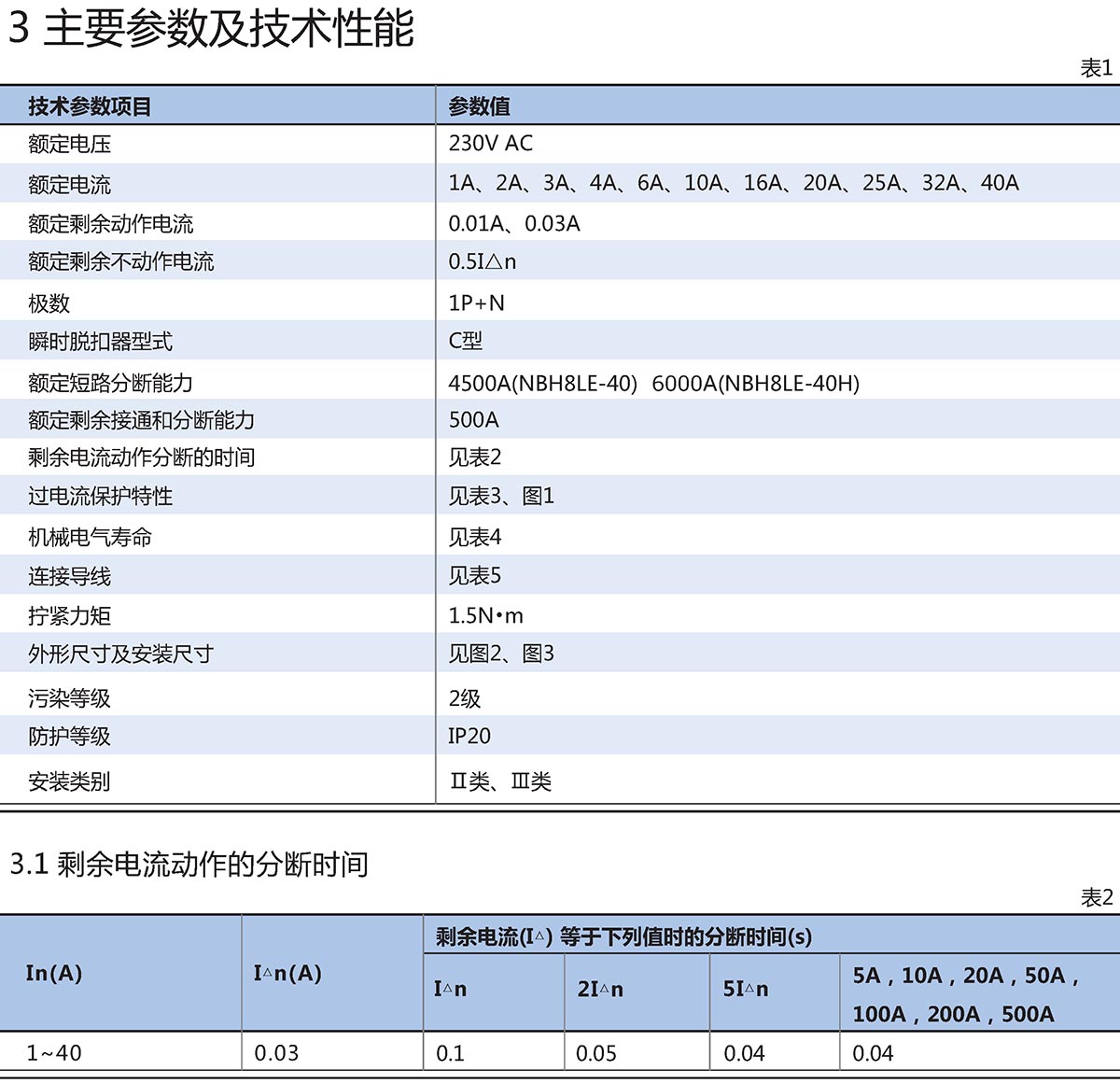Viewport: 1120px width, 1083px height.
Task: Click the 0.5I△n value
Action: [x=482, y=261]
